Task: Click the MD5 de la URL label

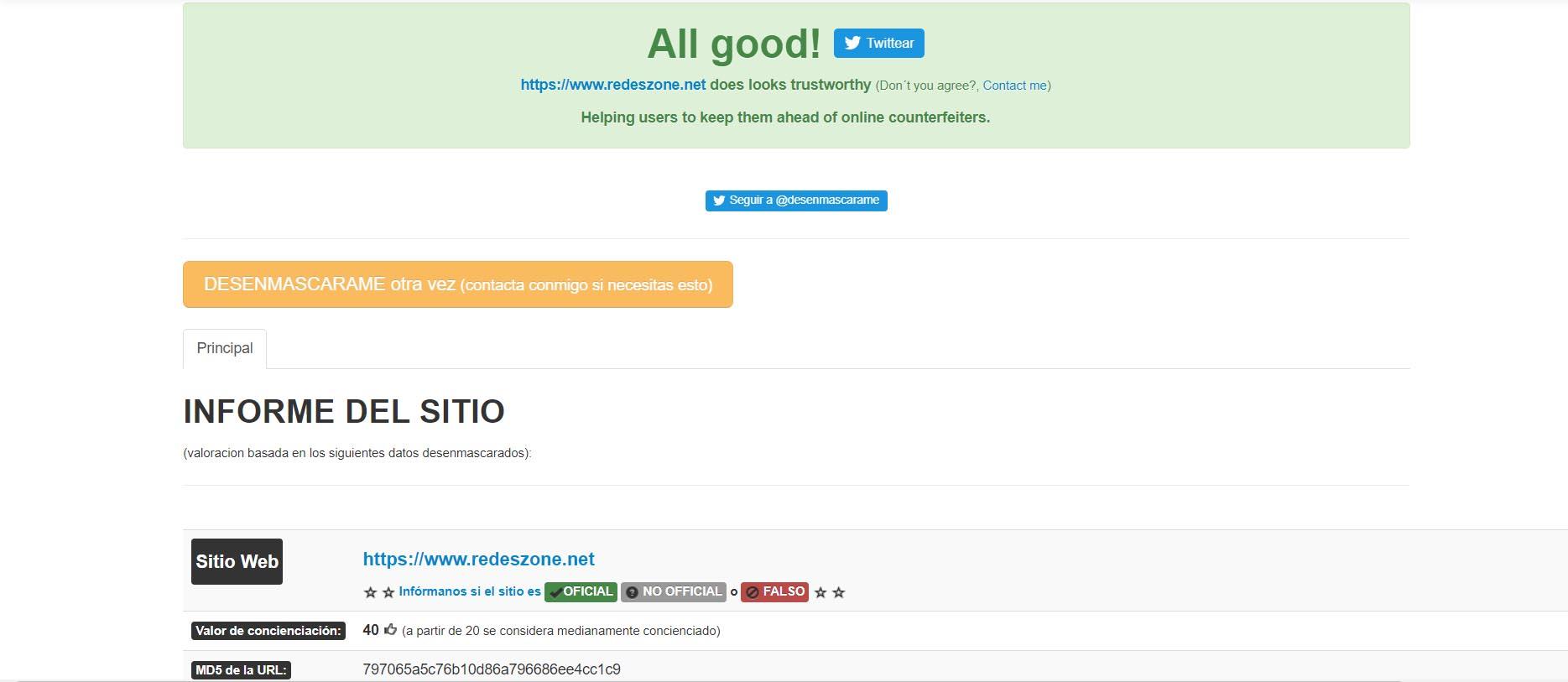Action: click(x=242, y=669)
